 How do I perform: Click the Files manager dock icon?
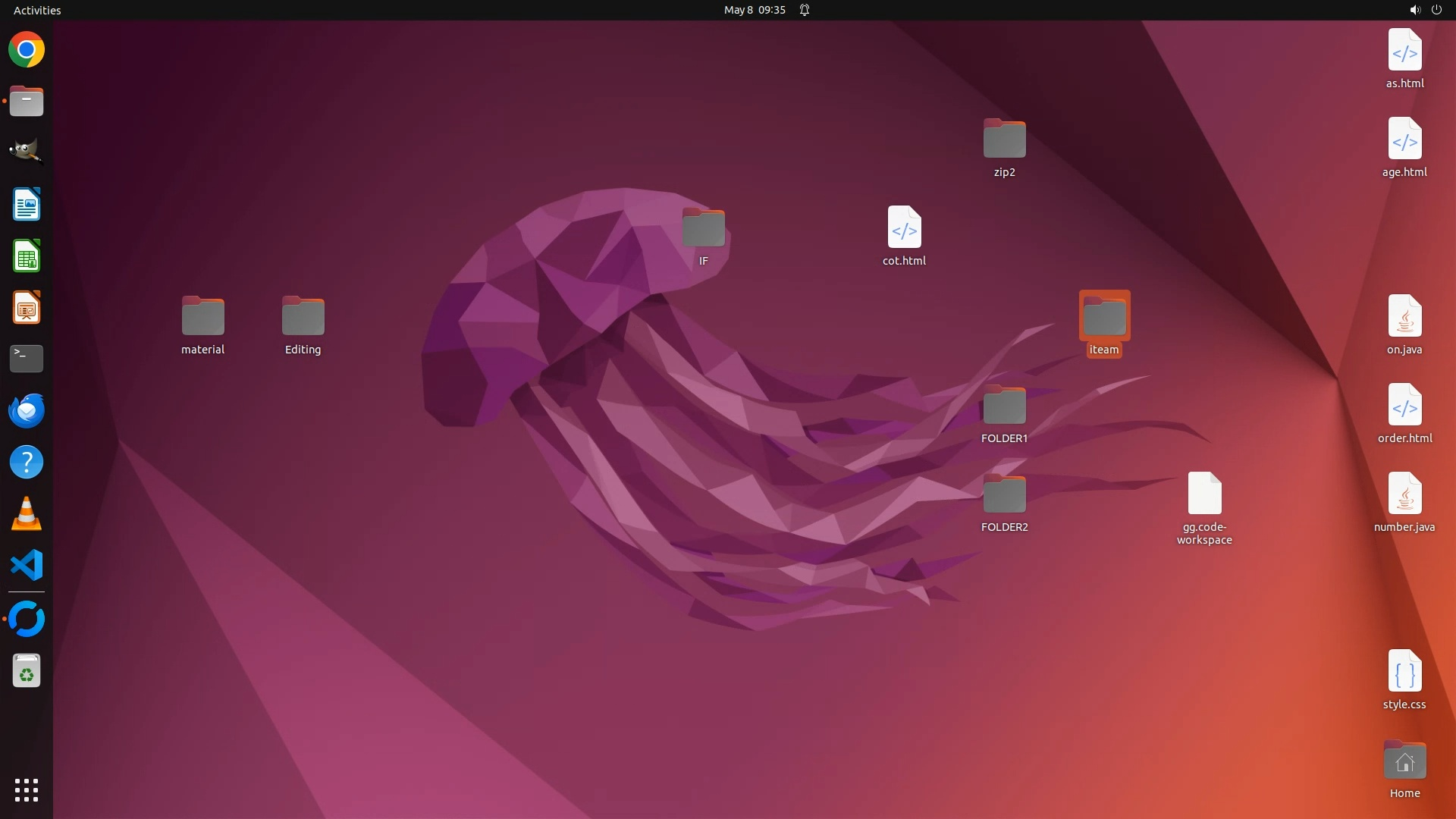(x=27, y=101)
